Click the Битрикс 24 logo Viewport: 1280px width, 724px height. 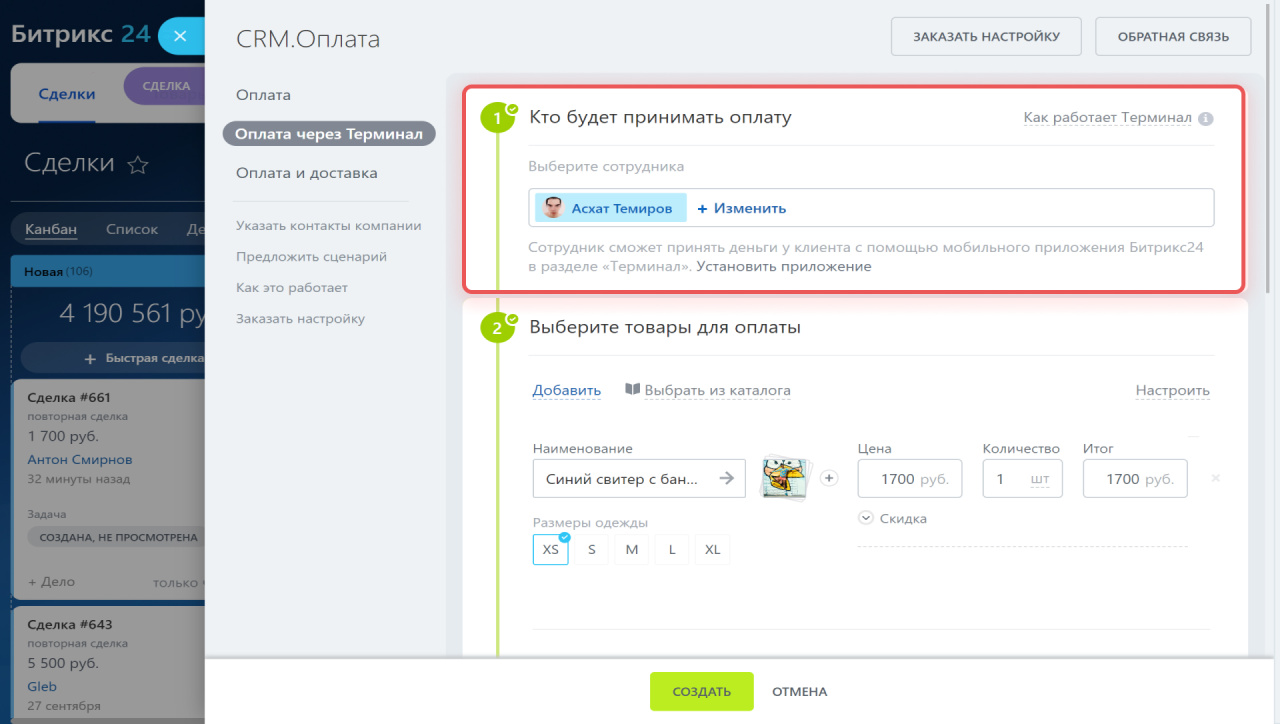80,34
